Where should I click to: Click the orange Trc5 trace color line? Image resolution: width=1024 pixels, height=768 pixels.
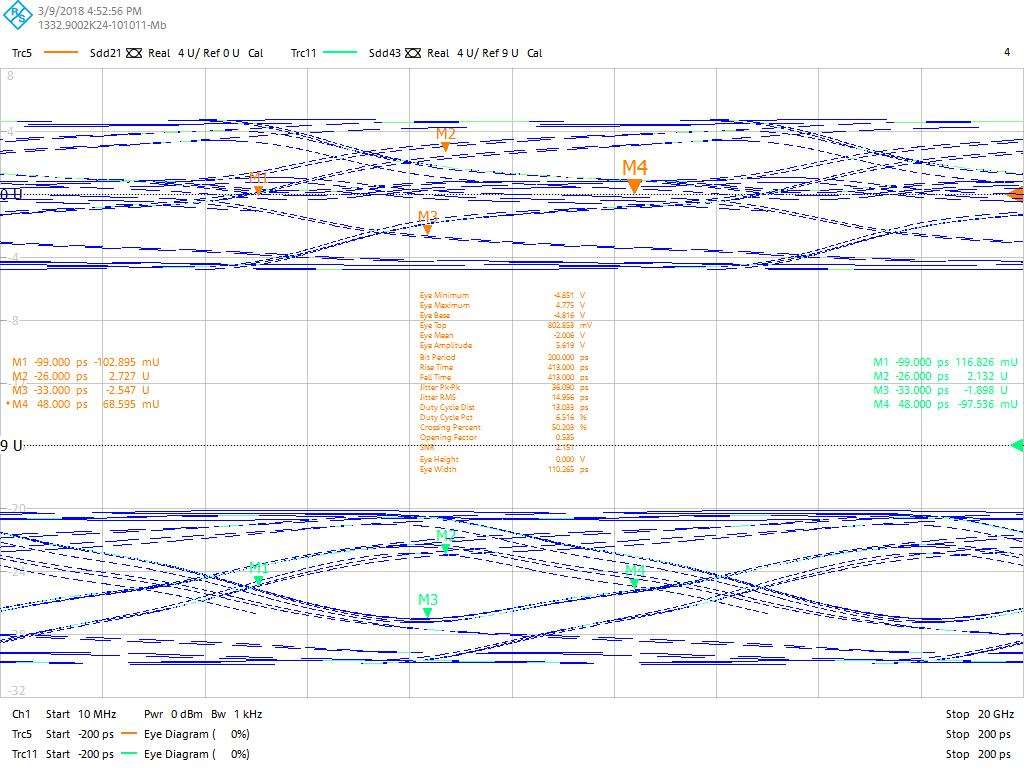coord(60,53)
